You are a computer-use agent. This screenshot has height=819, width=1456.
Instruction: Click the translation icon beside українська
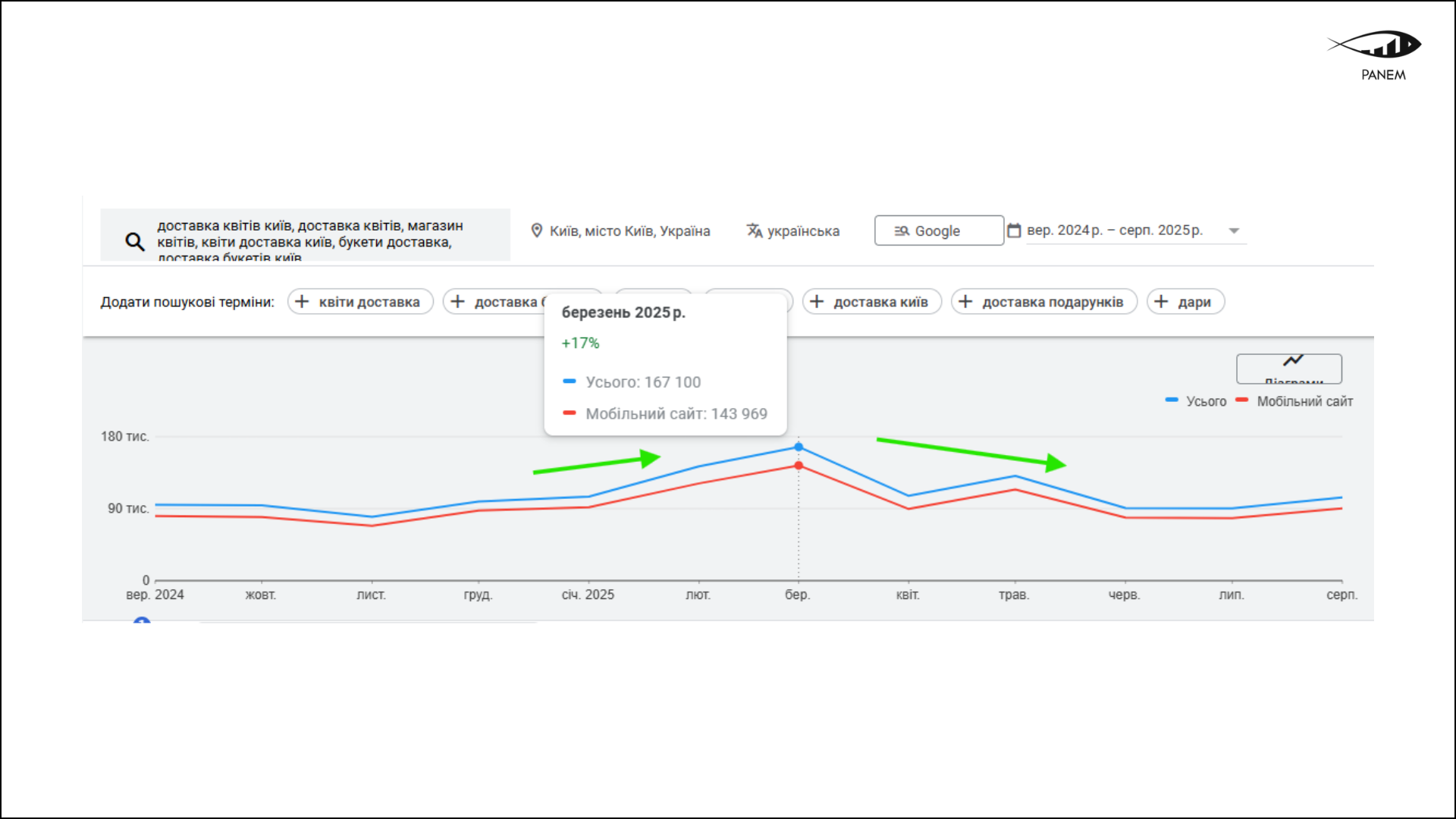755,231
